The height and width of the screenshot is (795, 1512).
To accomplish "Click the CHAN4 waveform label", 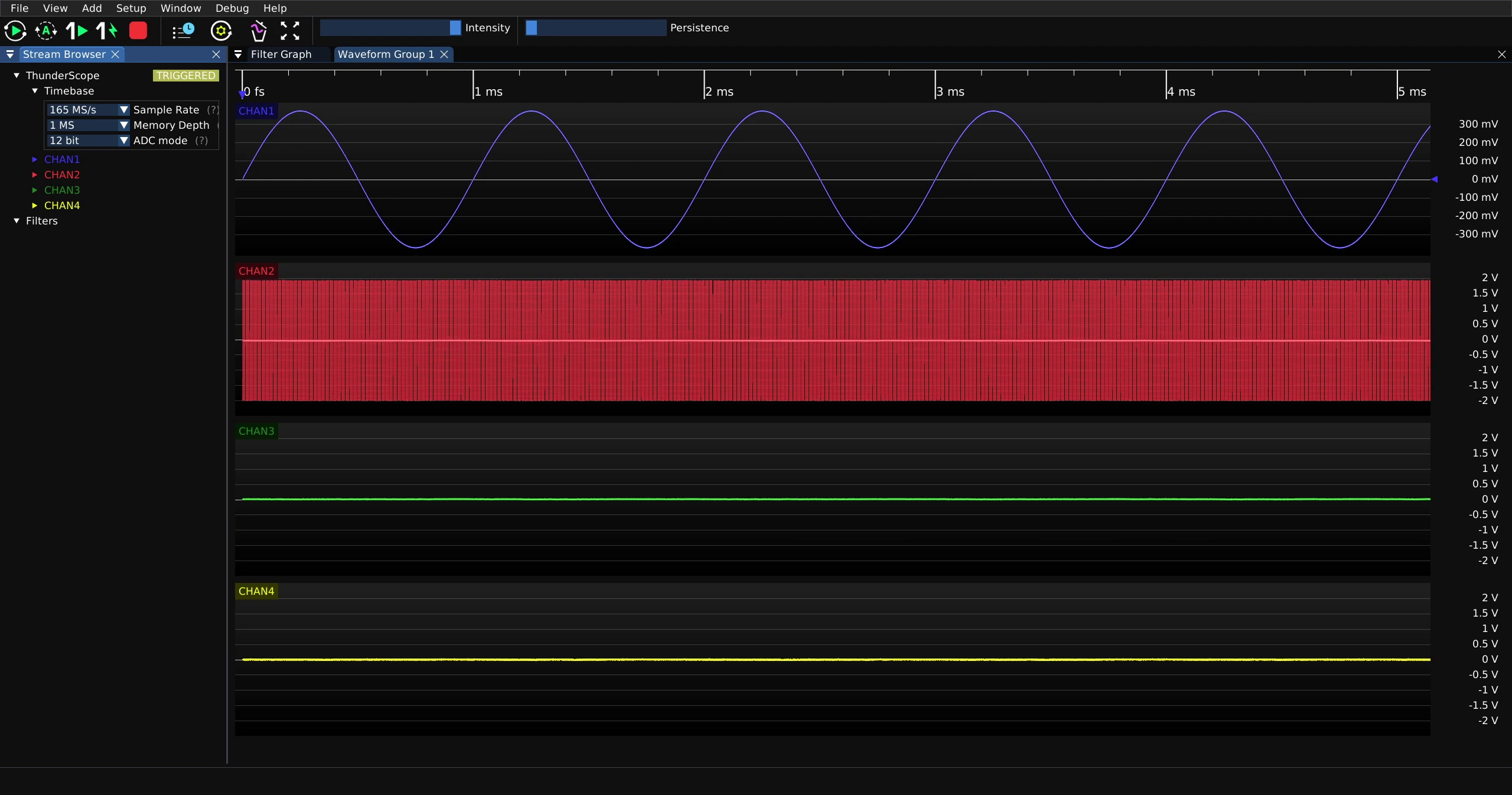I will [x=256, y=591].
